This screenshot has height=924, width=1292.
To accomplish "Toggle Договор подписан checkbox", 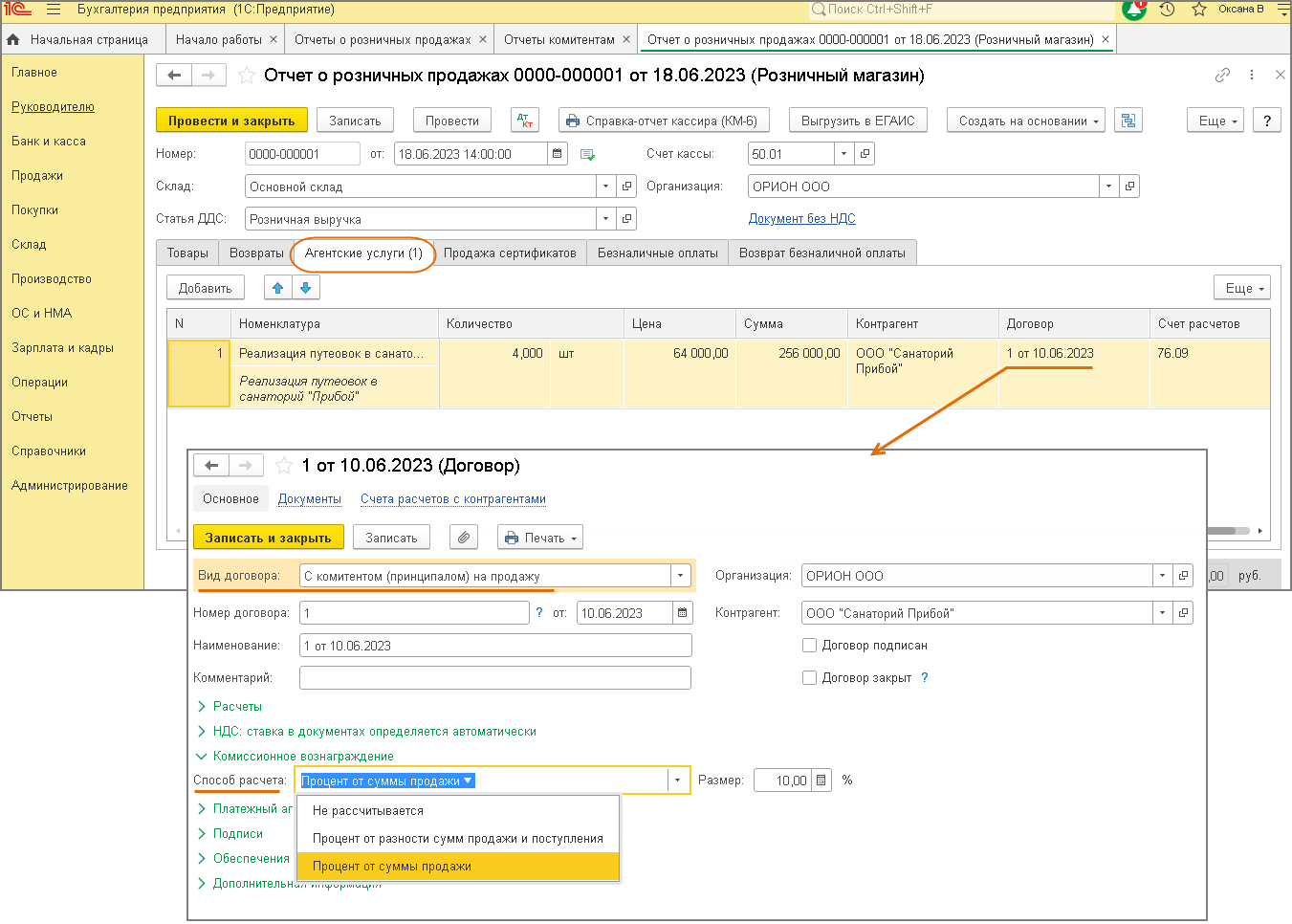I will coord(809,646).
